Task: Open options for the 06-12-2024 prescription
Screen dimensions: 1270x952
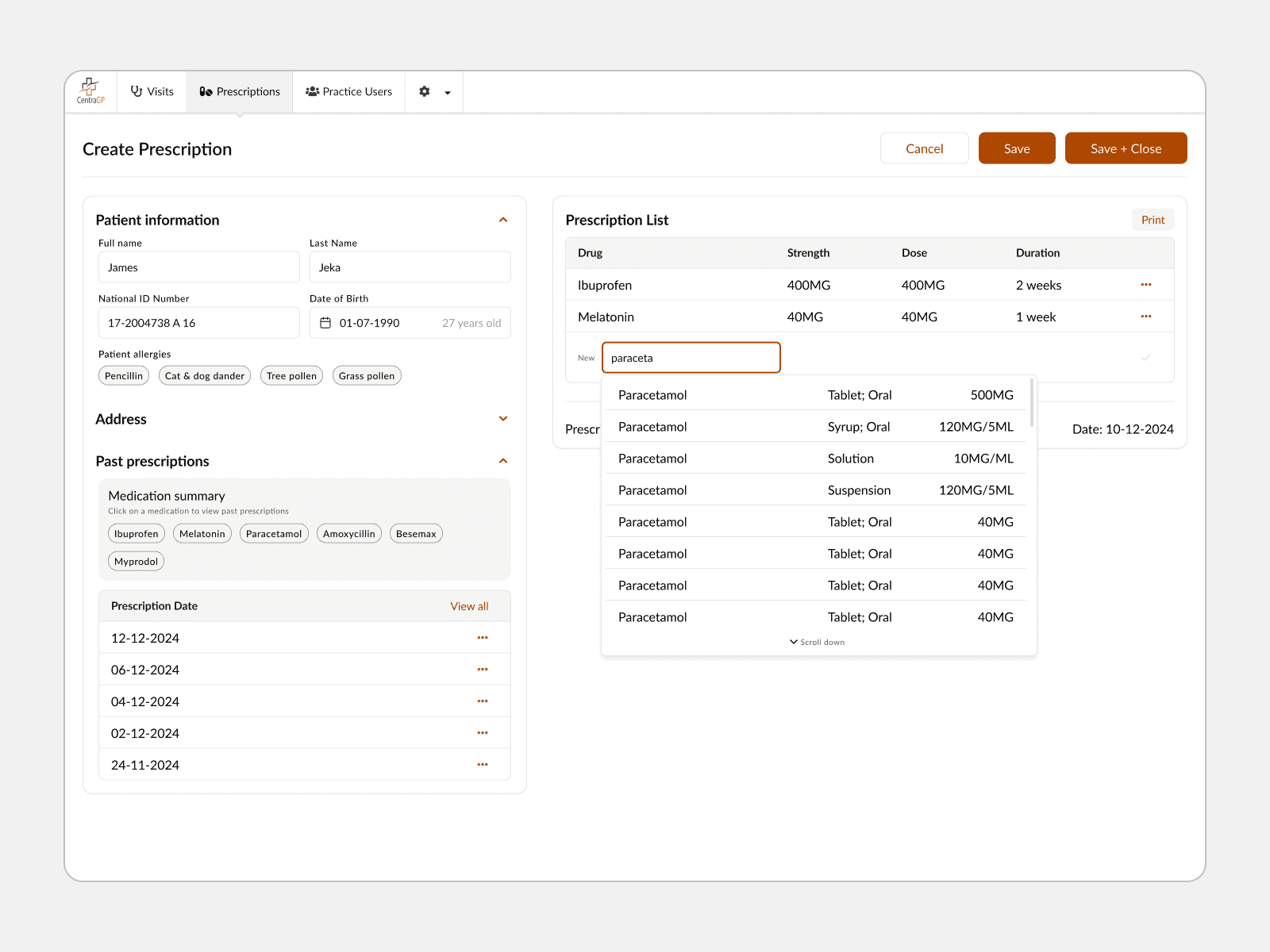Action: coord(482,669)
